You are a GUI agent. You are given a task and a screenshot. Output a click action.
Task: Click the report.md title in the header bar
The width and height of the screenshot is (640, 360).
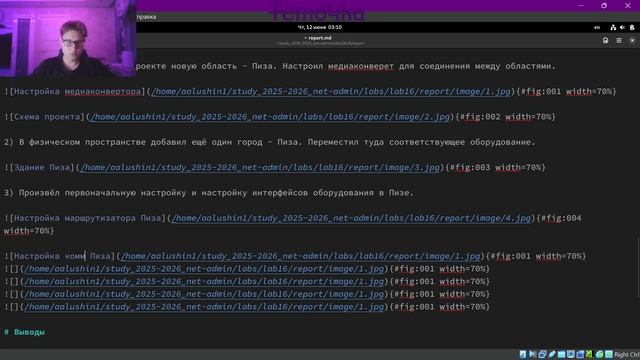tap(320, 38)
